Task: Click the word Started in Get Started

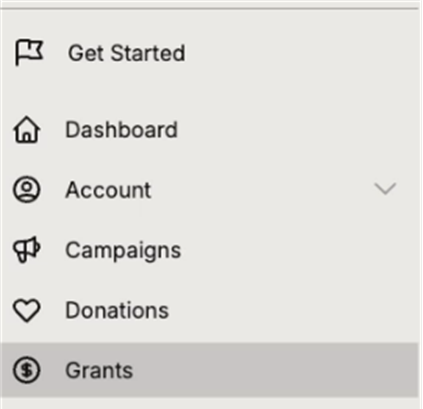Action: tap(148, 53)
